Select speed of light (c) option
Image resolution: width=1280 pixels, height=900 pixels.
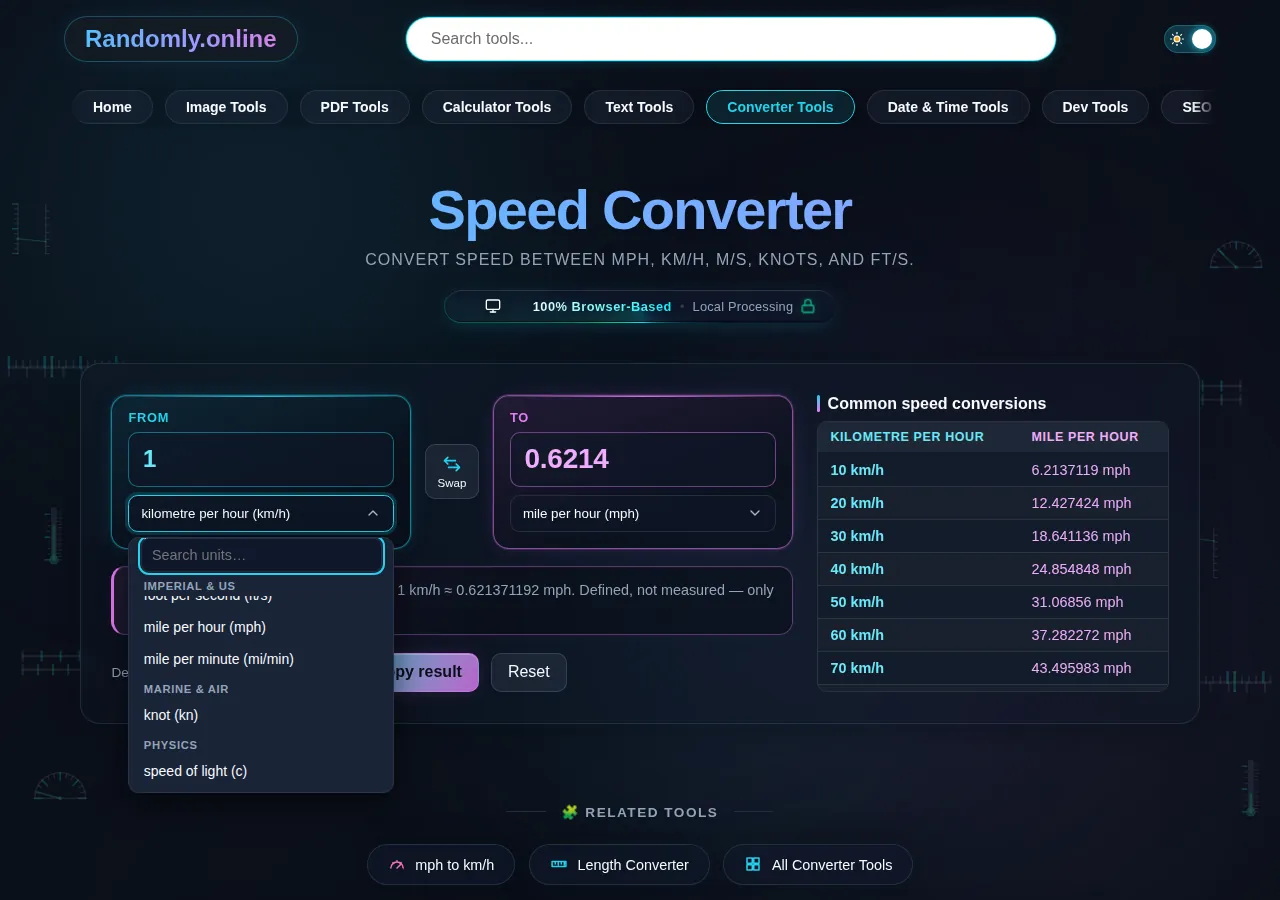tap(261, 771)
